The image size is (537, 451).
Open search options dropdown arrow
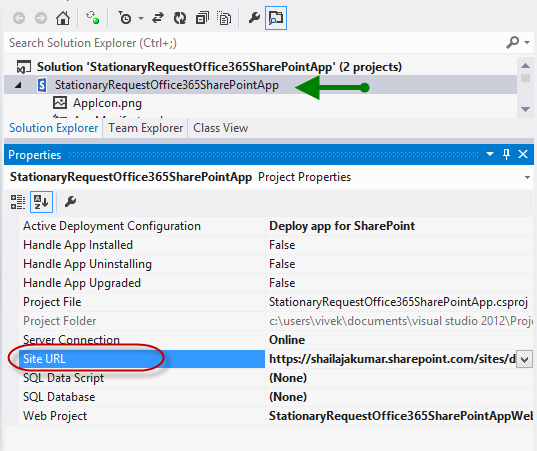coord(527,43)
